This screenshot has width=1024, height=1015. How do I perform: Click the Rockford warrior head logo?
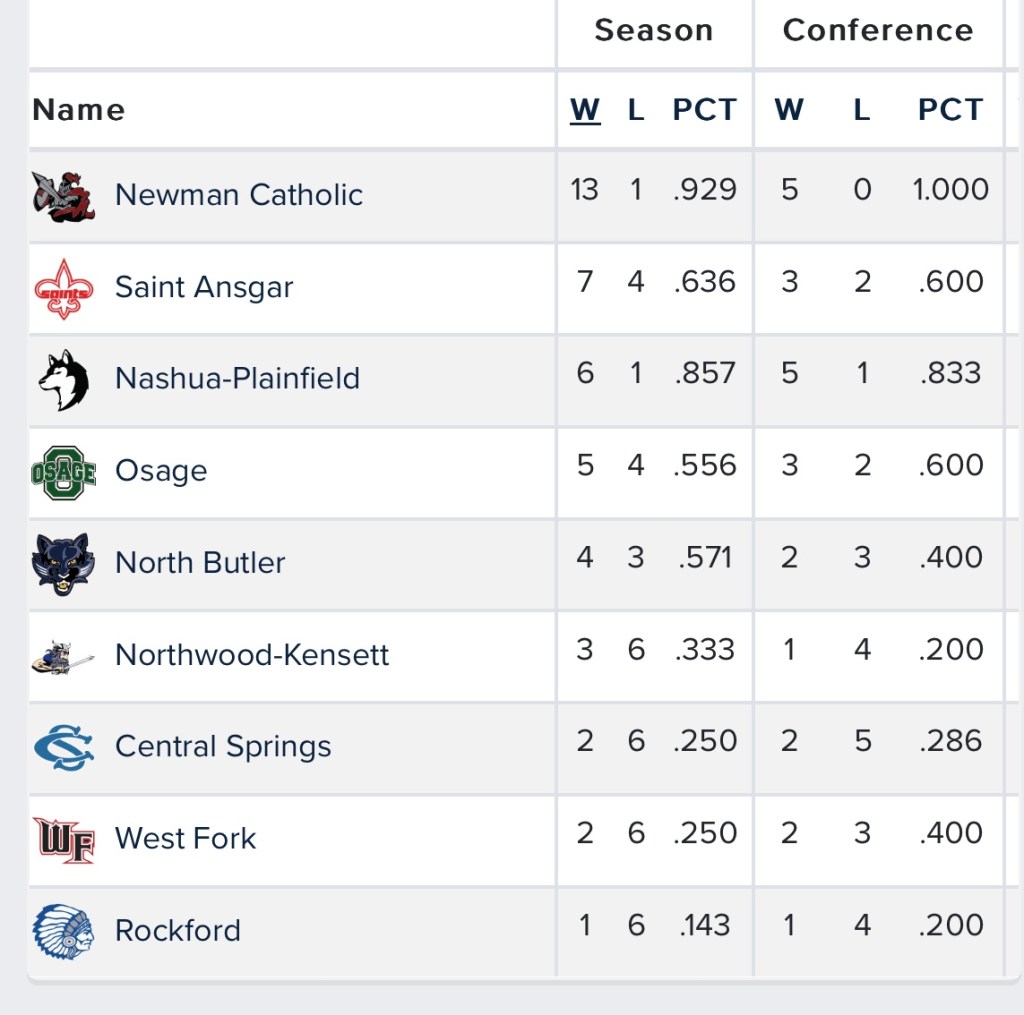(63, 931)
